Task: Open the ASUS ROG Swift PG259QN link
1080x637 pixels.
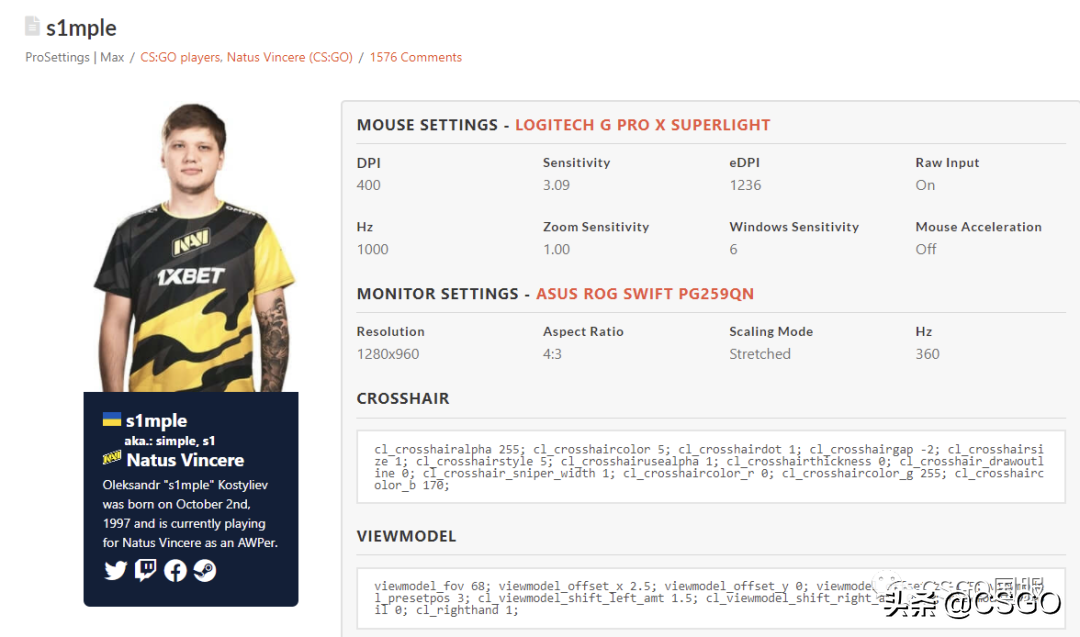Action: click(645, 294)
